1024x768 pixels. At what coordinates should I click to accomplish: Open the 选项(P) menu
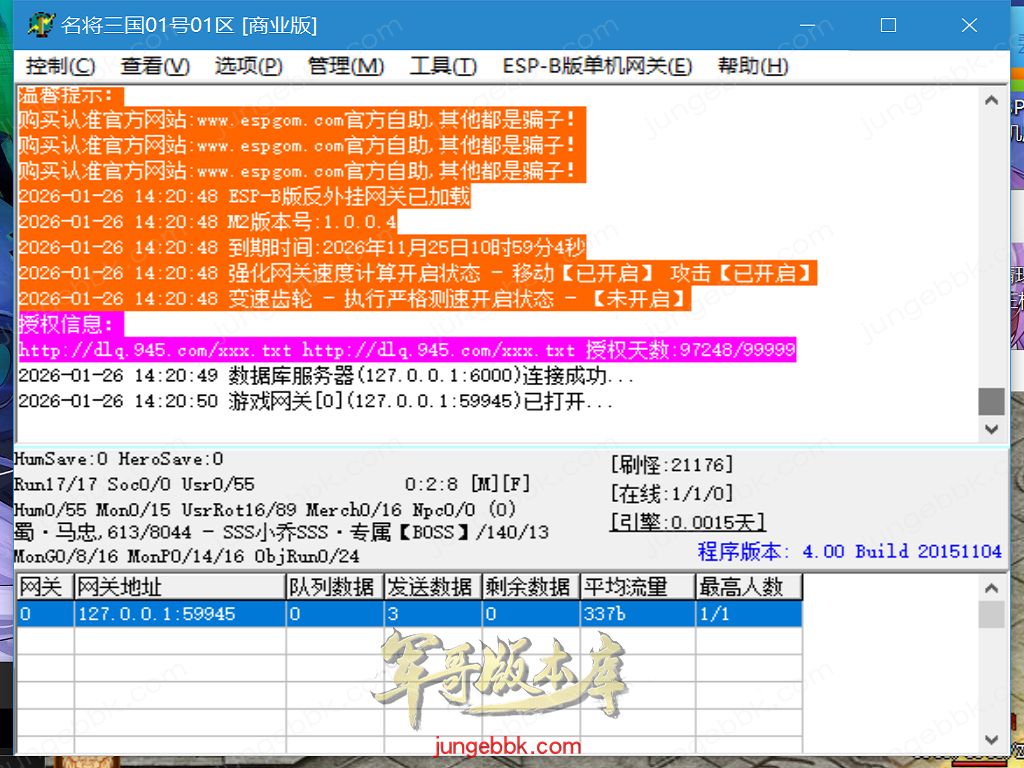click(x=248, y=66)
